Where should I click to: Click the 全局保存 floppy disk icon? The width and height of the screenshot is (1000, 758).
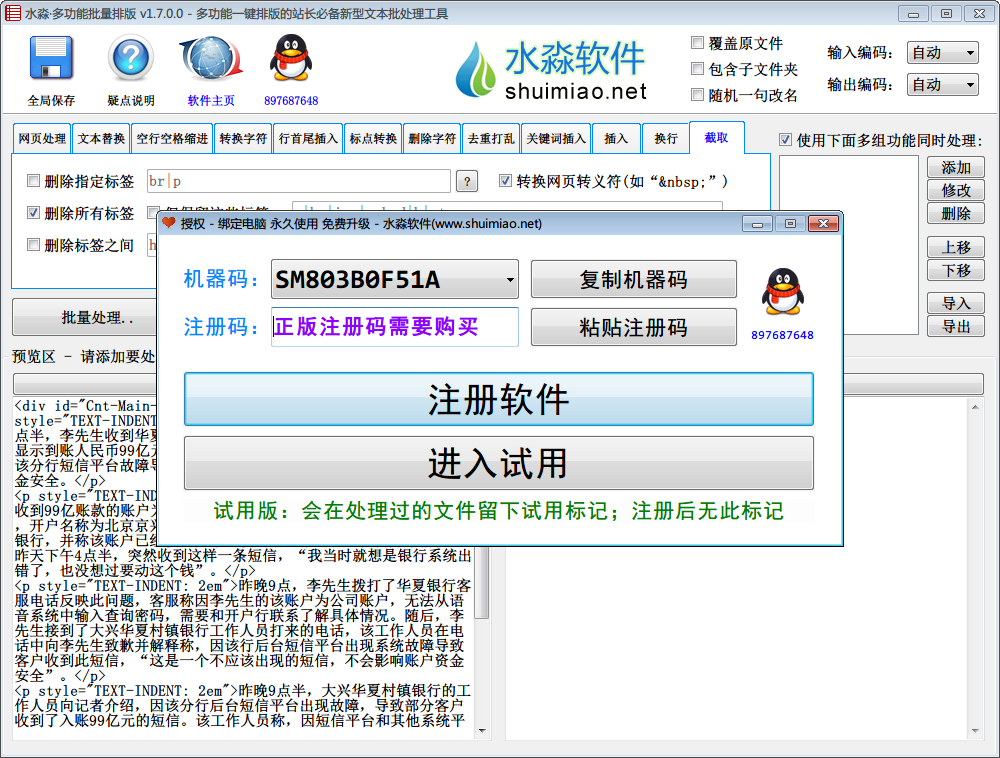pyautogui.click(x=51, y=57)
